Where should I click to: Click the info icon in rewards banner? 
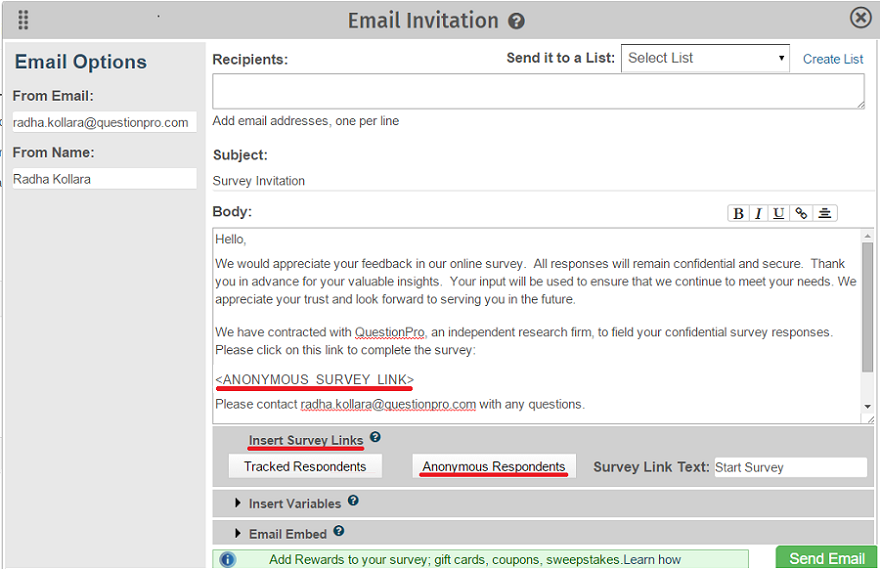click(x=228, y=559)
